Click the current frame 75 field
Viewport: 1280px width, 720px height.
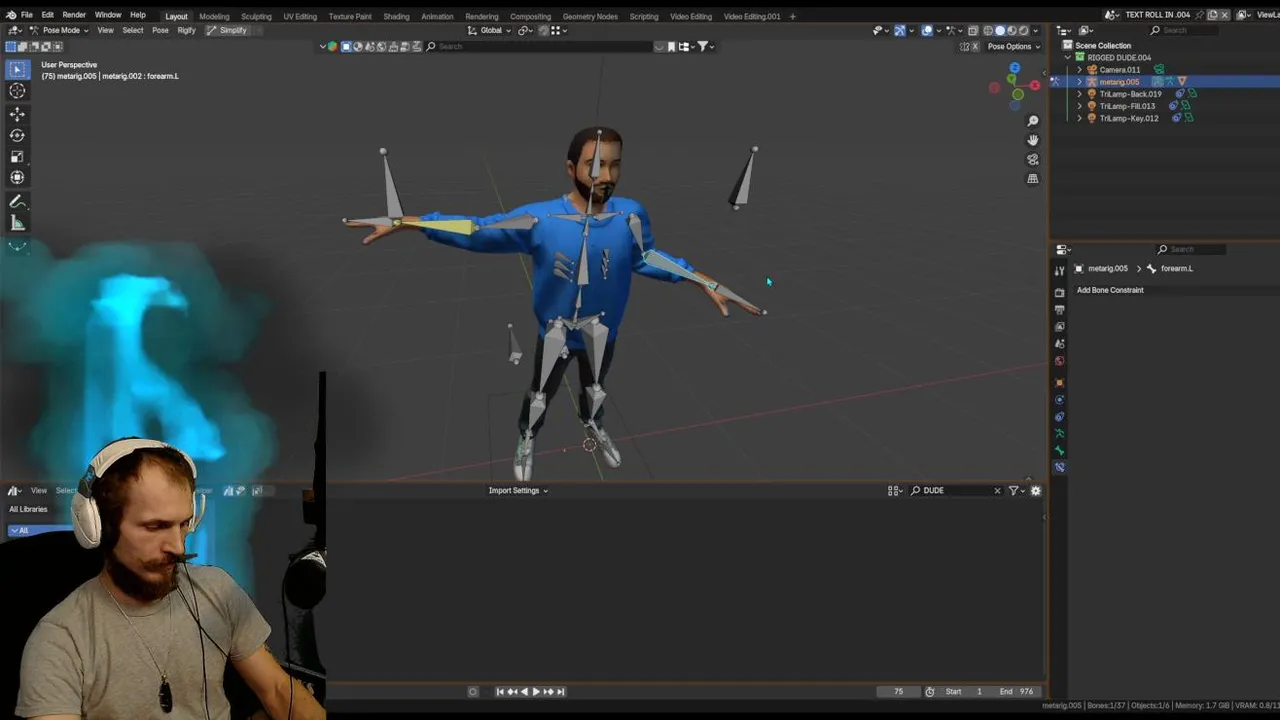point(898,691)
